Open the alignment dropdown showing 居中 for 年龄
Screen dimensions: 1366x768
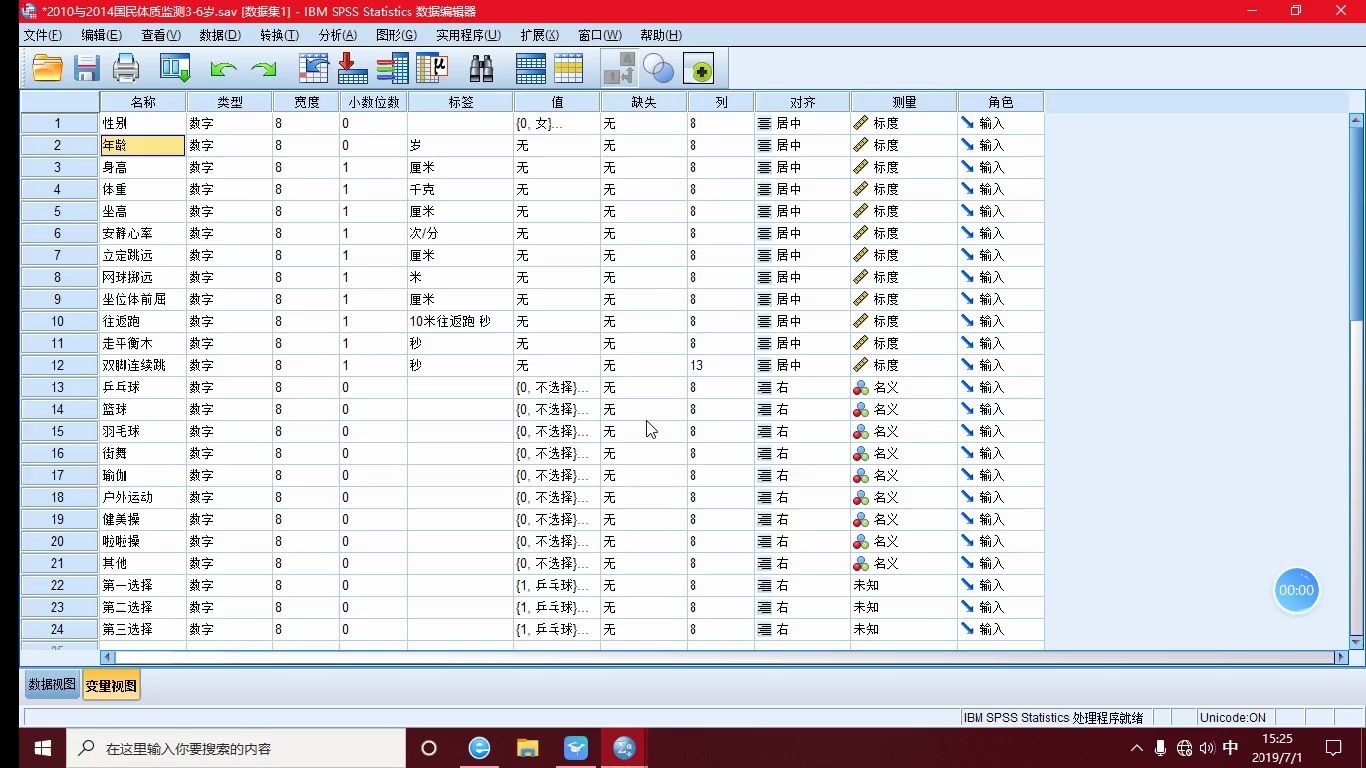[799, 145]
